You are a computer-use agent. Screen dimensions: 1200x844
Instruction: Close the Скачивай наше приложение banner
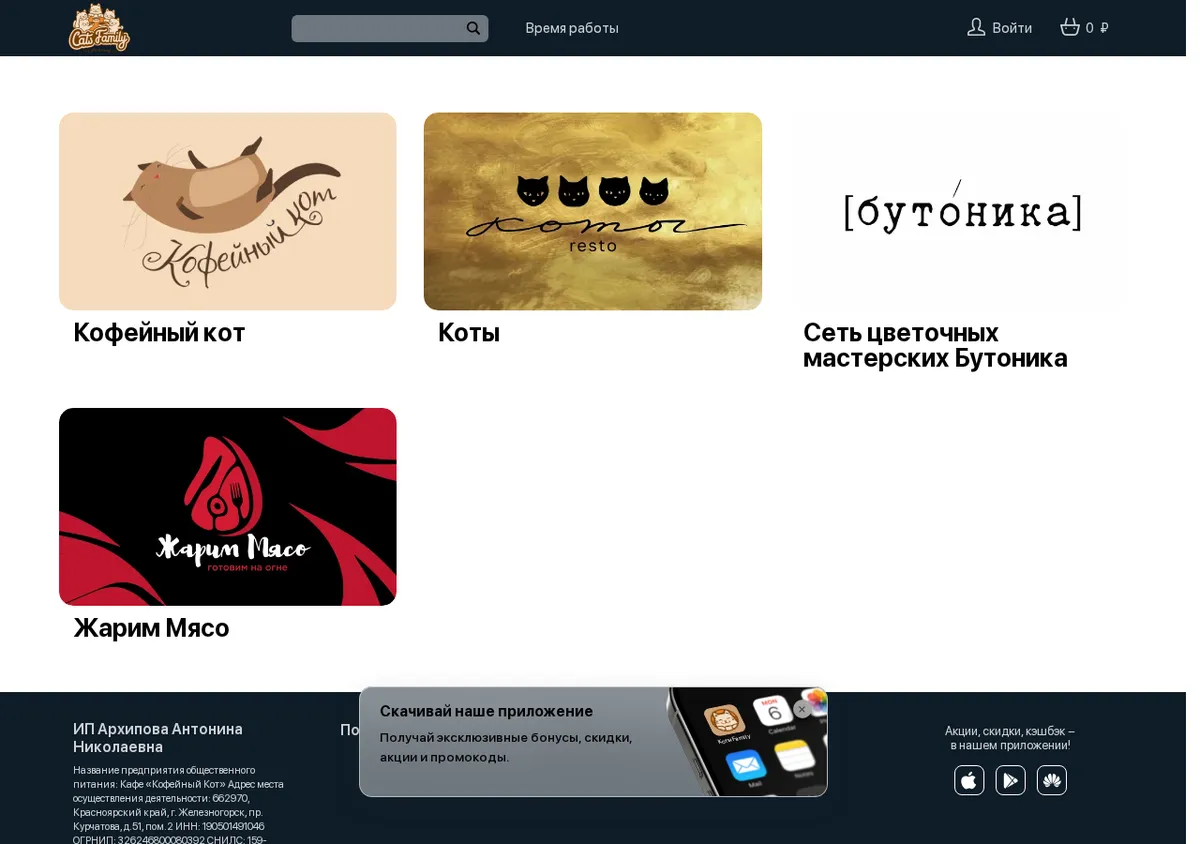click(x=802, y=709)
